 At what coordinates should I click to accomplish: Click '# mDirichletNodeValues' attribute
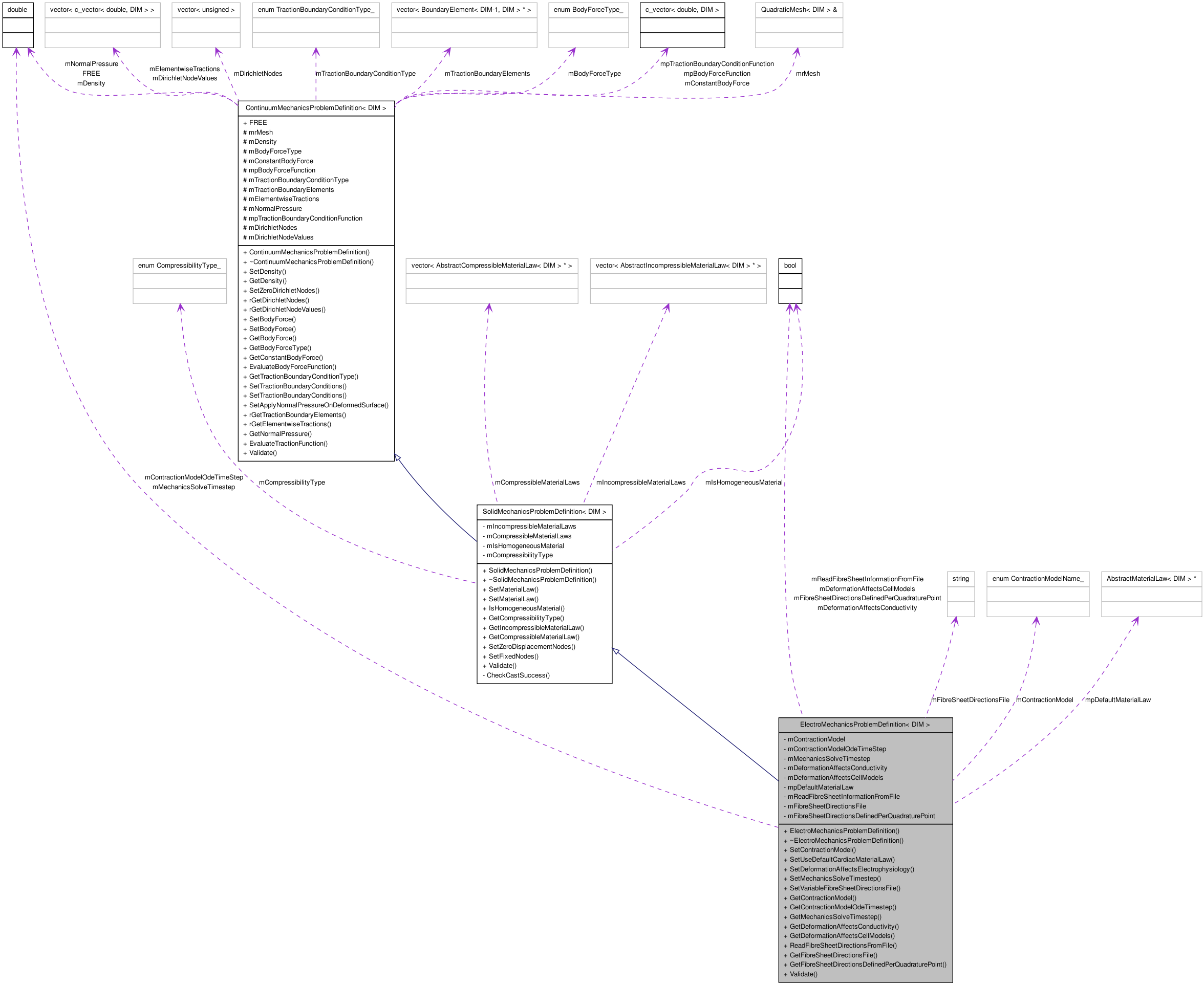click(278, 238)
